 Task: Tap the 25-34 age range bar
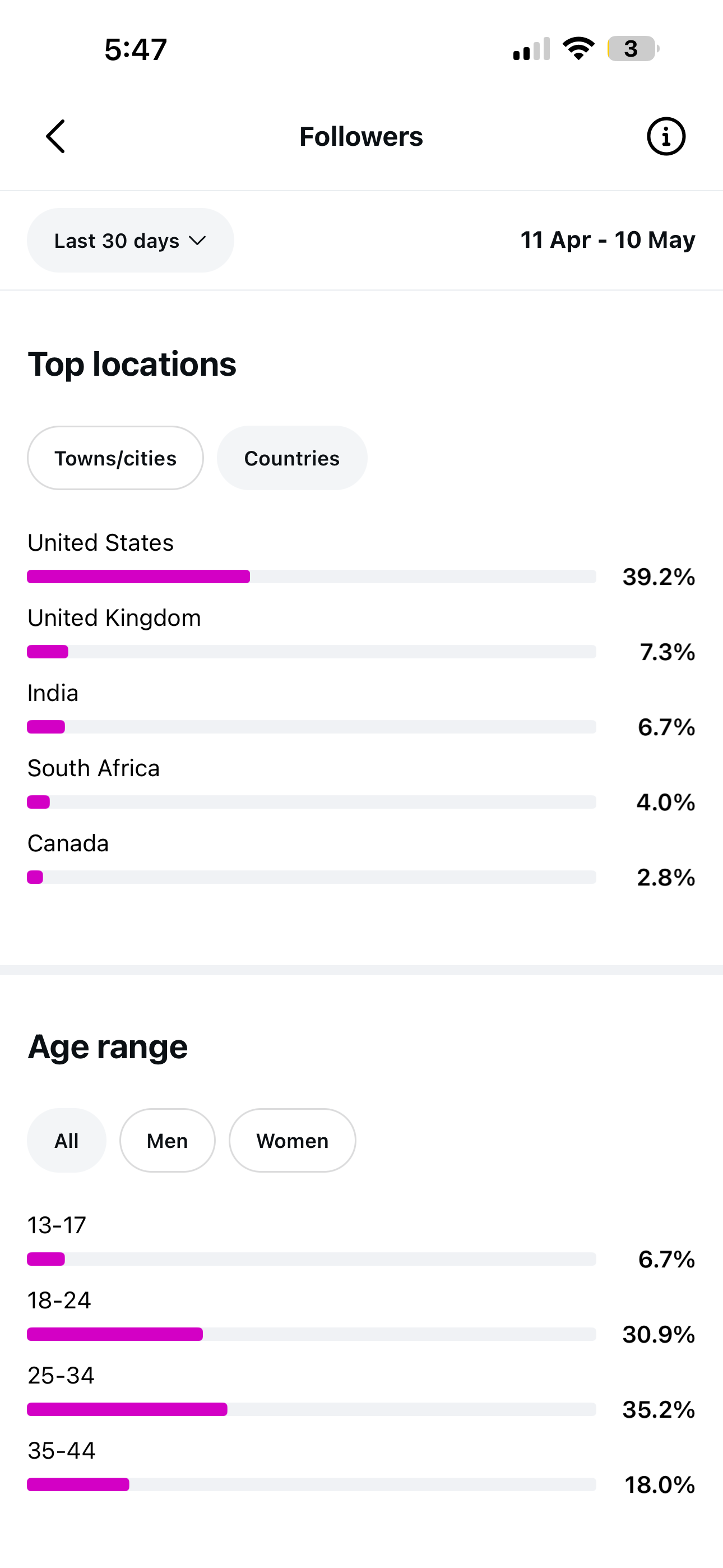pos(312,1409)
